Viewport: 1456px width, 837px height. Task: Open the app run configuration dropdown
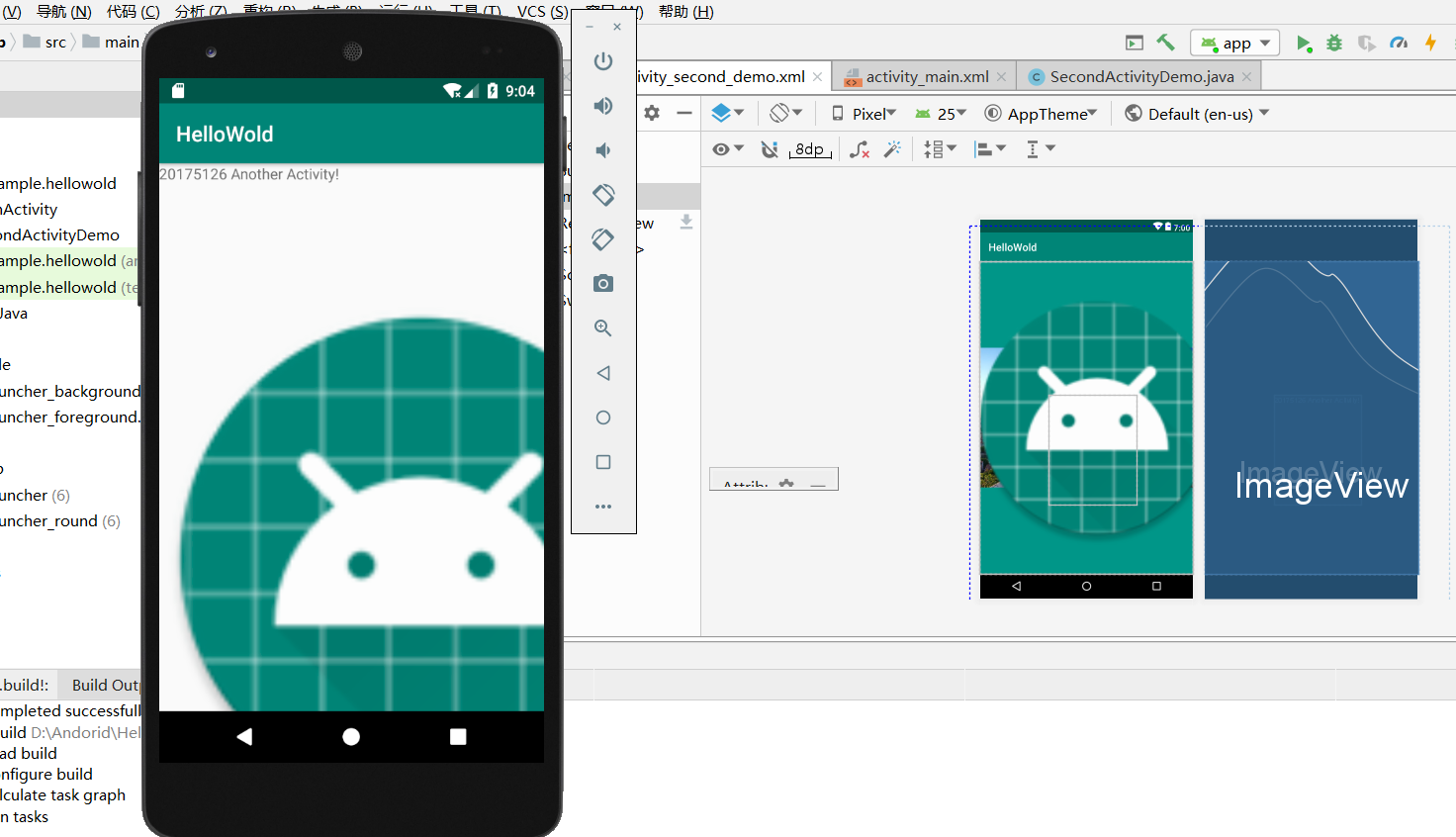point(1235,43)
